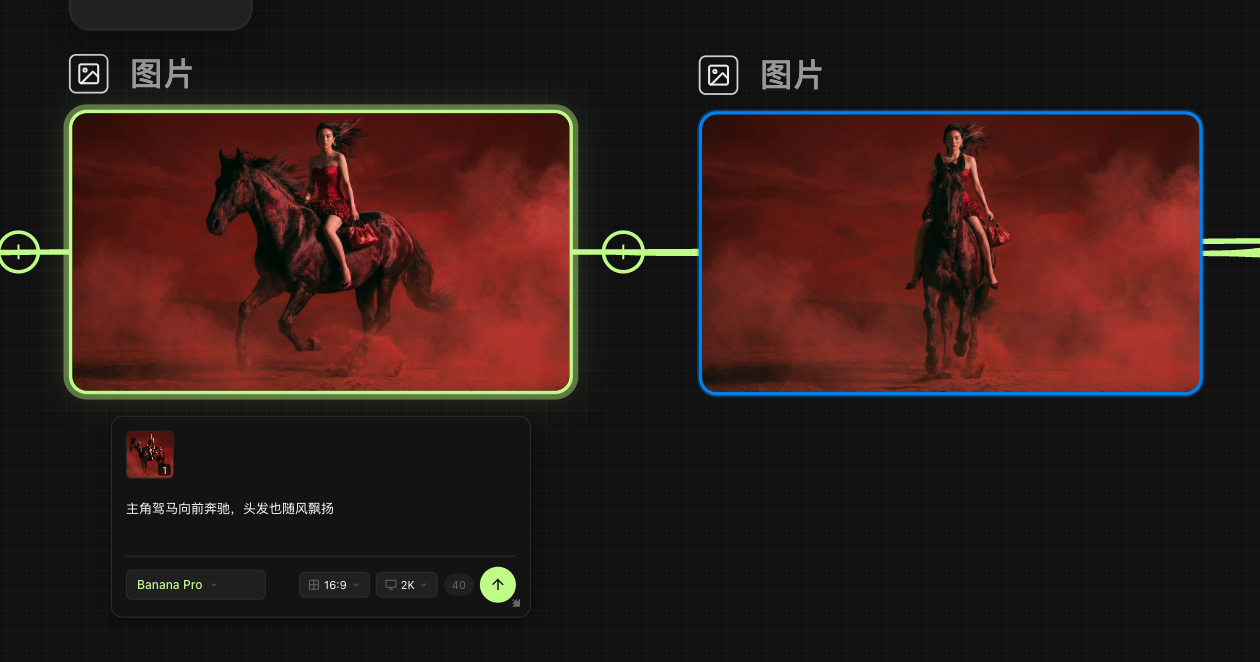Screen dimensions: 1260x662
Task: Click the image icon of the blue-bordered node
Action: coord(718,75)
